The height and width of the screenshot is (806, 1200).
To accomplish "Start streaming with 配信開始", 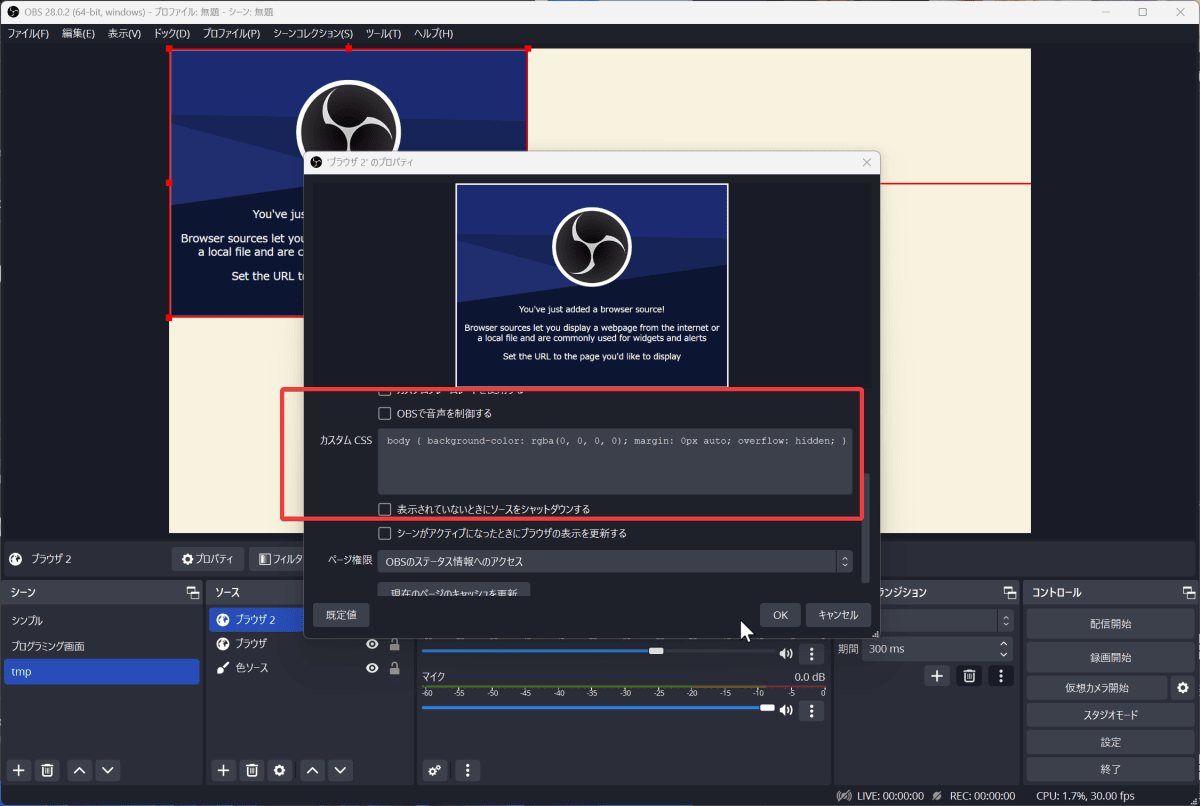I will tap(1110, 624).
